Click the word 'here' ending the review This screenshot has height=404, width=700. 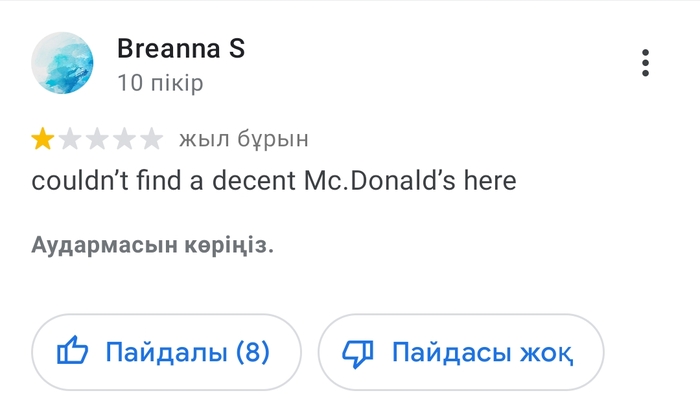click(x=495, y=182)
